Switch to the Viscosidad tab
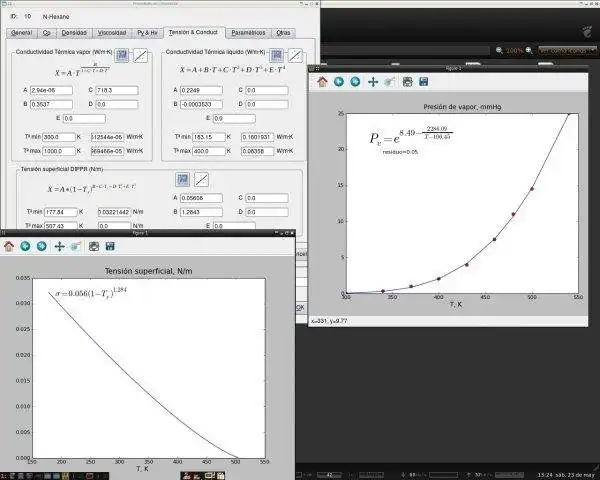The image size is (600, 480). (x=112, y=33)
